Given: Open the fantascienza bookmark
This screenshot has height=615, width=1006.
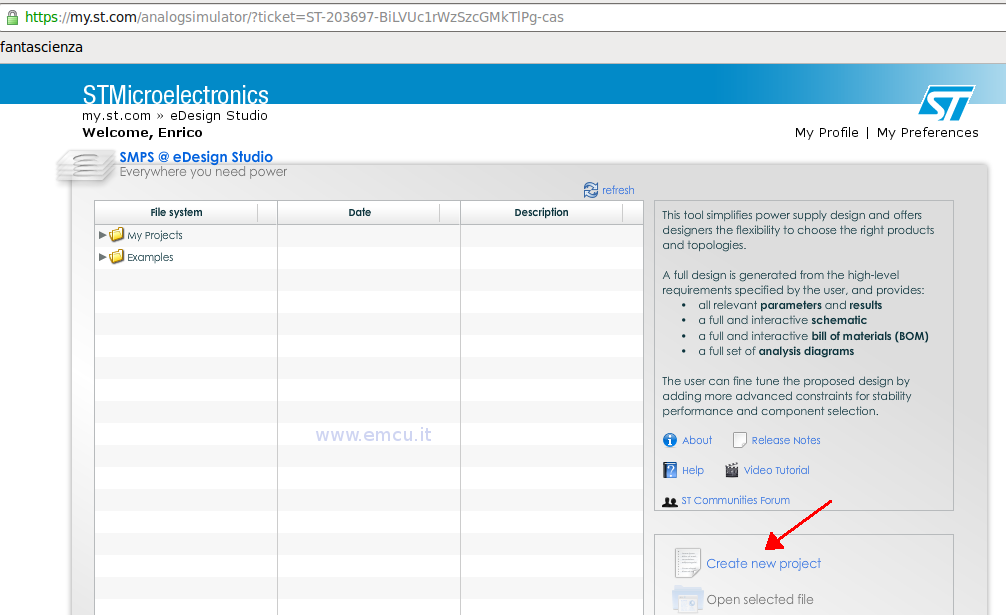Looking at the screenshot, I should click(x=41, y=47).
